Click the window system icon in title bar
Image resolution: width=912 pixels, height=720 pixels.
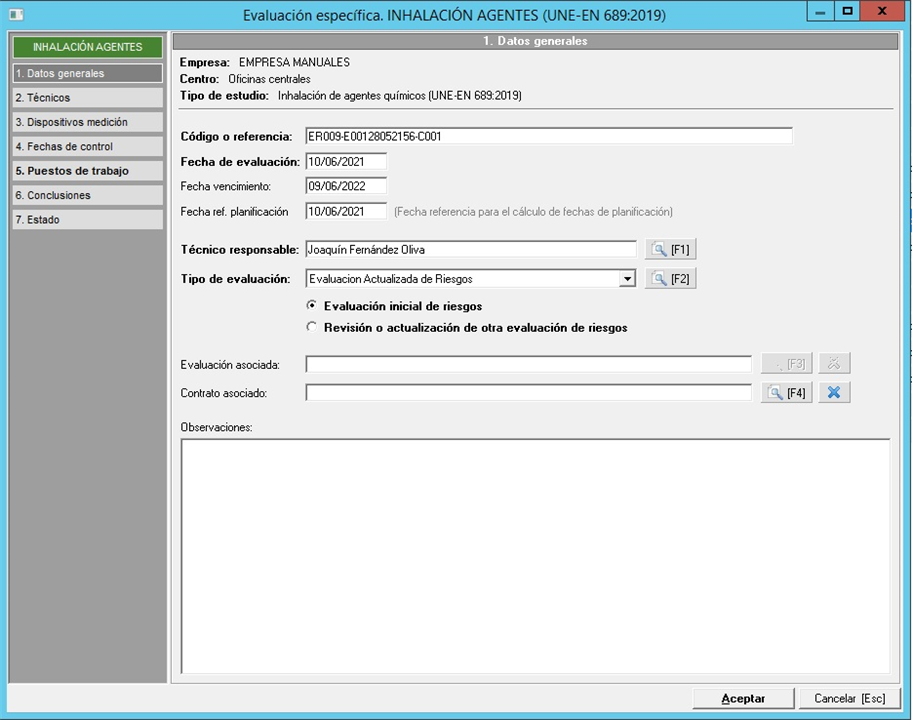pos(15,14)
